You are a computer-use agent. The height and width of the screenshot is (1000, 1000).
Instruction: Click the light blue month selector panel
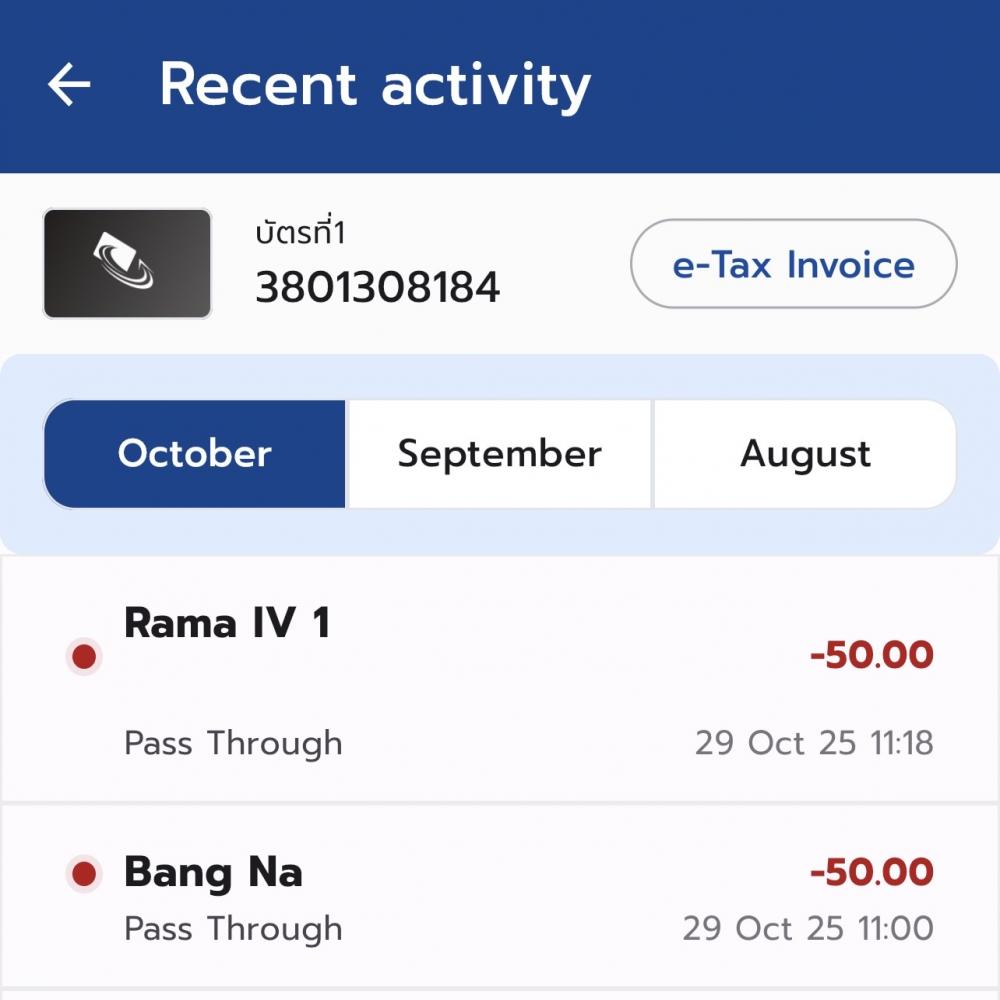pyautogui.click(x=500, y=376)
